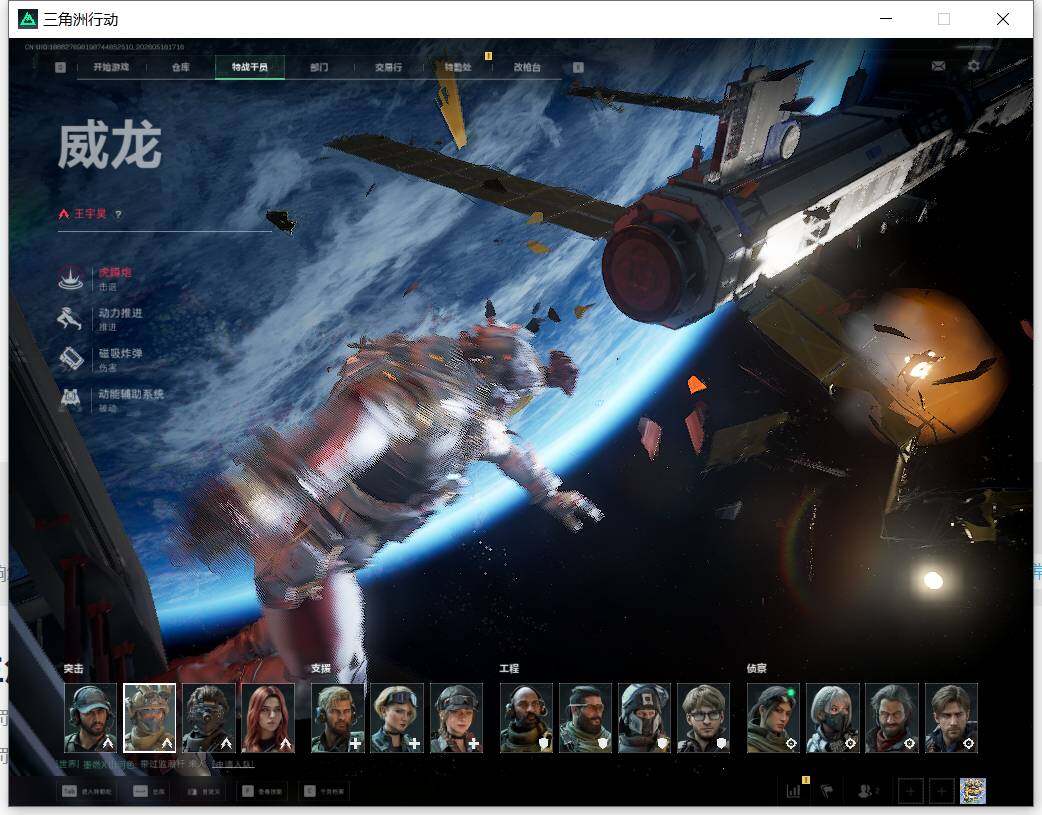Select the 磁吸炸弹 skill icon
1042x815 pixels.
70,359
